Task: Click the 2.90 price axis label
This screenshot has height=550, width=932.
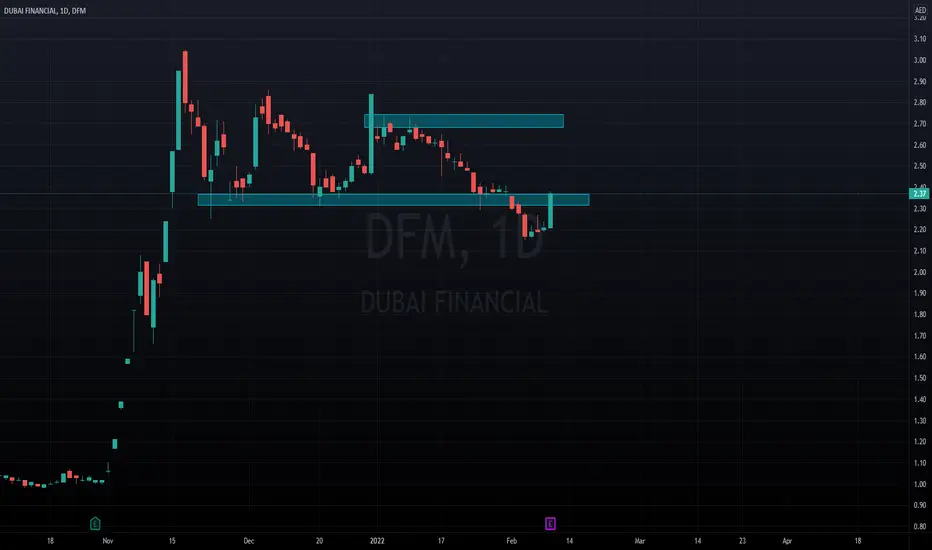Action: click(x=920, y=81)
